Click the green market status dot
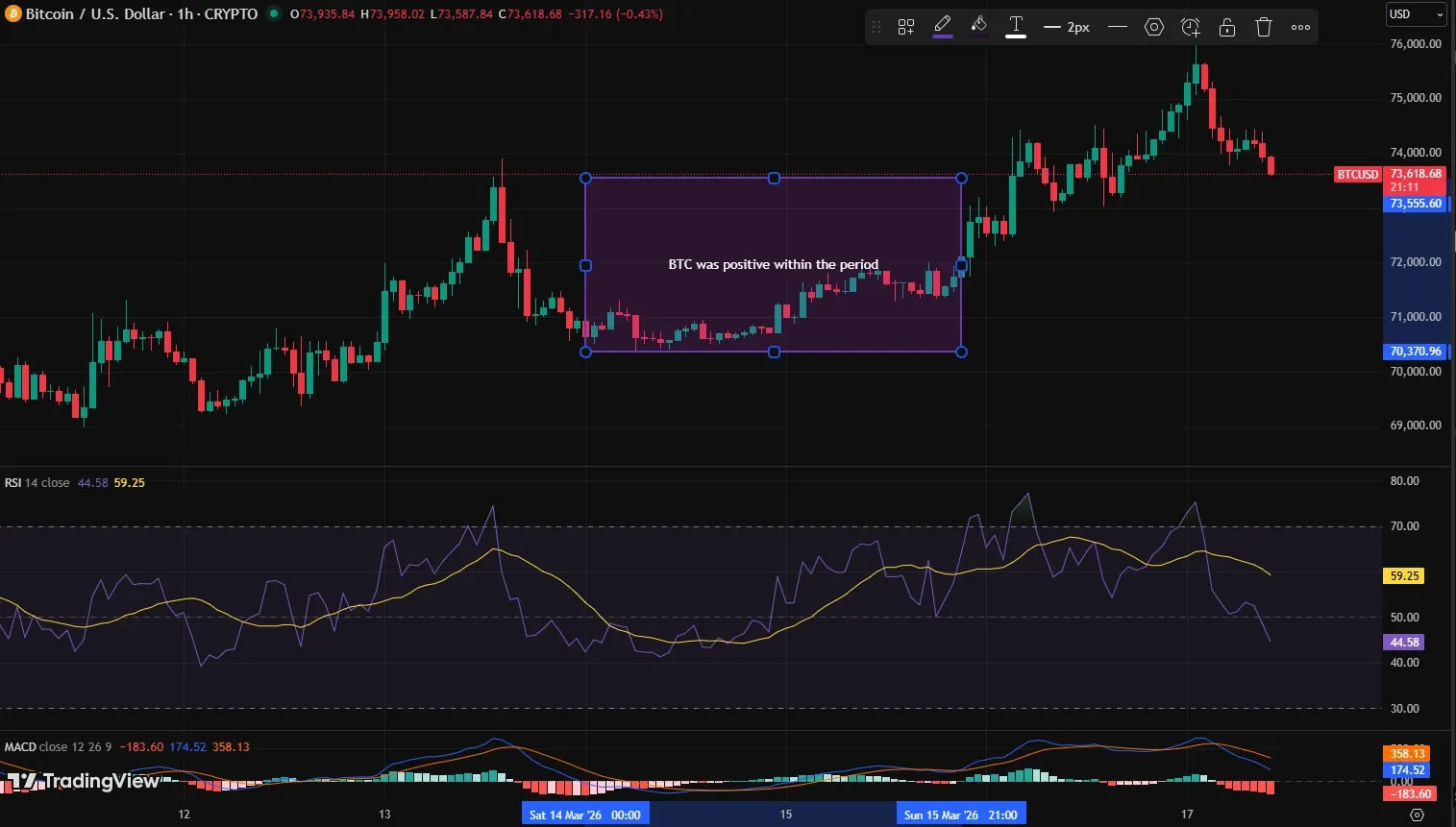The width and height of the screenshot is (1456, 827). (274, 13)
